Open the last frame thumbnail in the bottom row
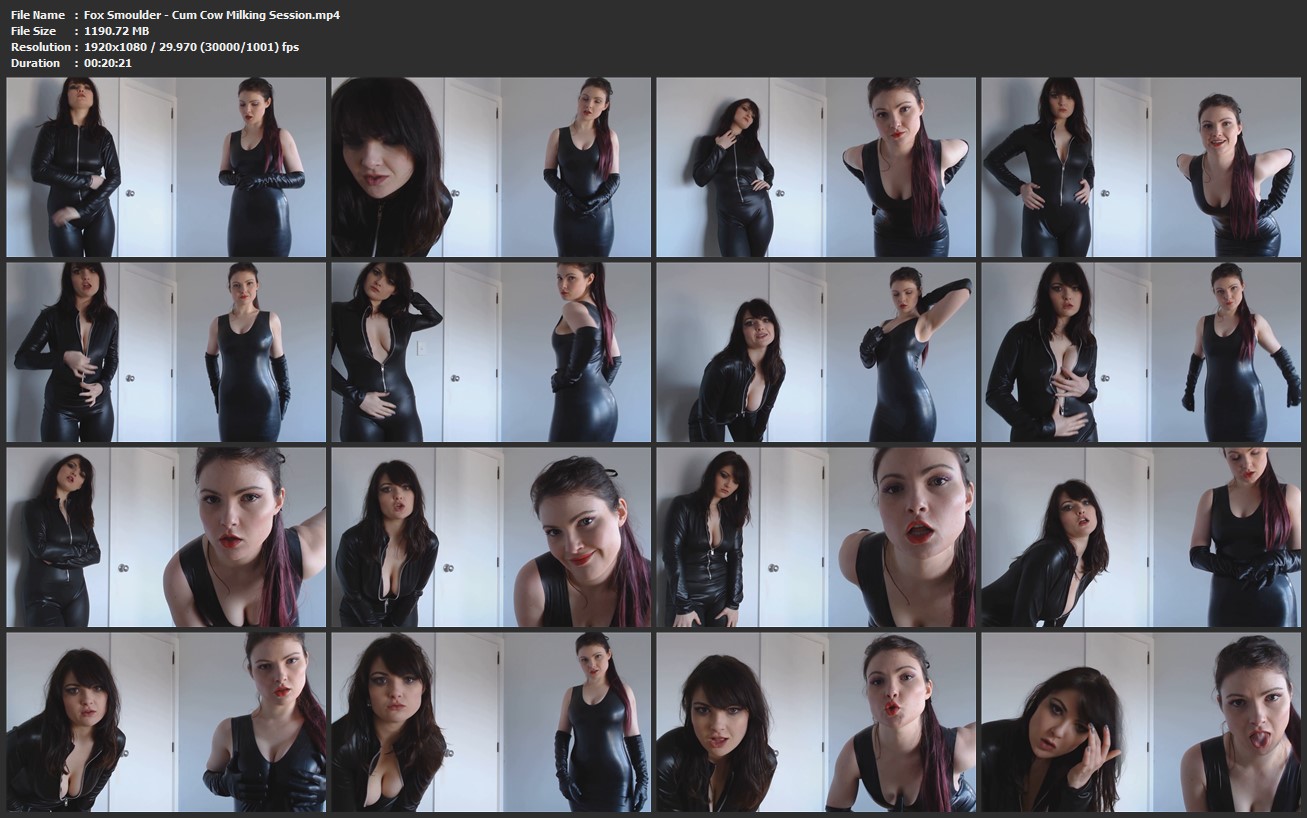Viewport: 1307px width, 818px height. tap(1141, 722)
